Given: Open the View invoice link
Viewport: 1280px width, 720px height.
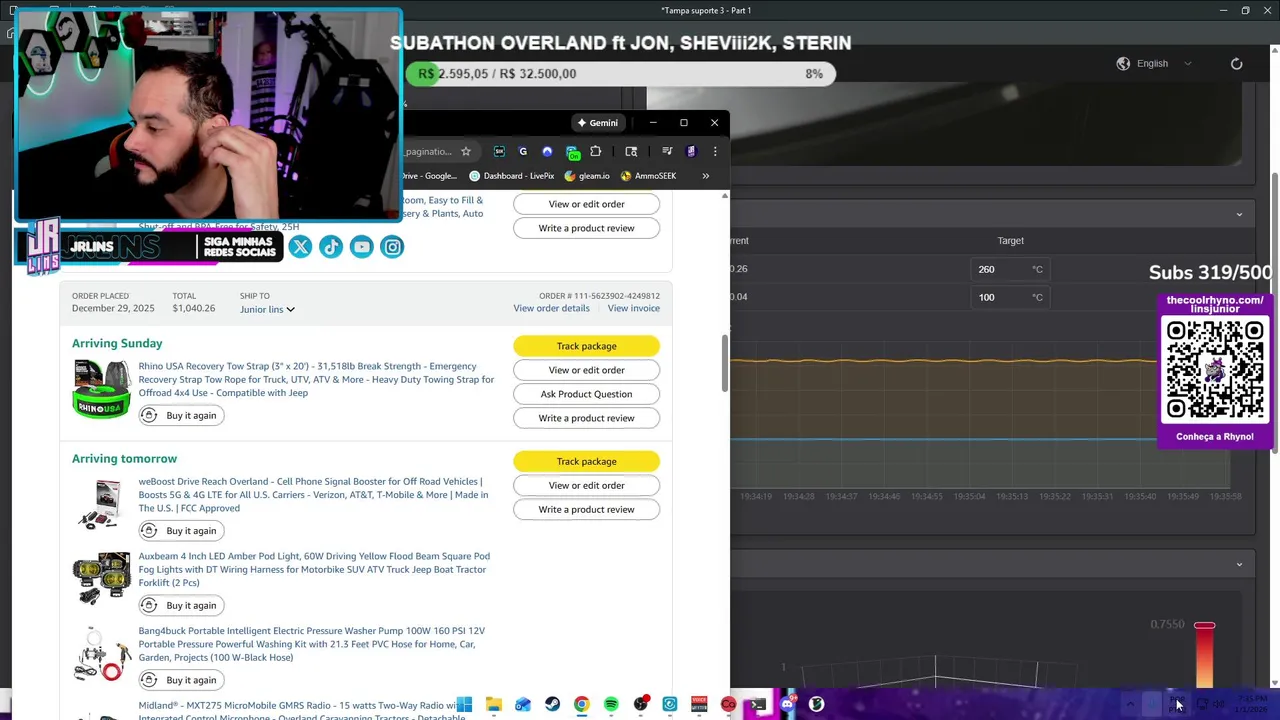Looking at the screenshot, I should click(633, 308).
